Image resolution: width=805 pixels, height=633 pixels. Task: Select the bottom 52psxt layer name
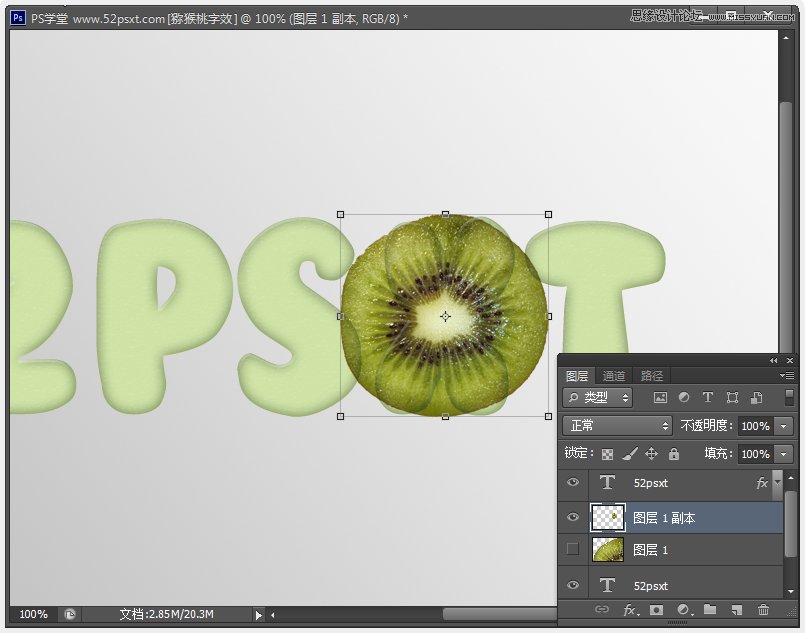point(650,586)
